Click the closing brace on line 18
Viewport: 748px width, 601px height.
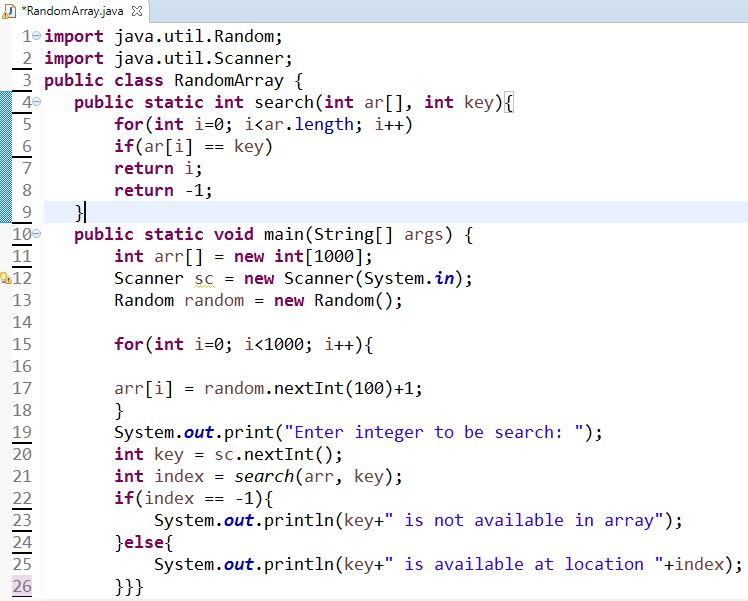point(119,410)
